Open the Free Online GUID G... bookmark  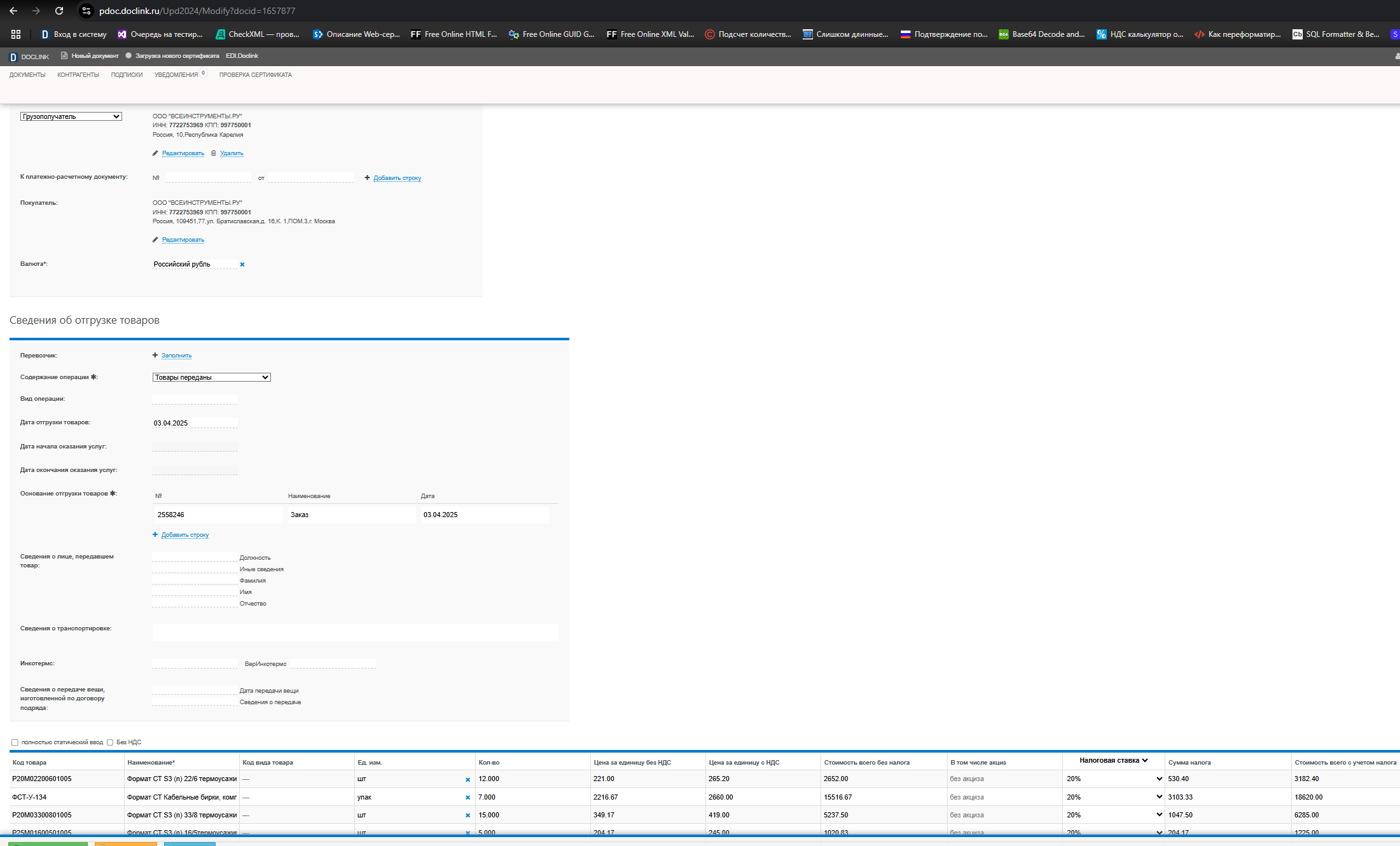(552, 34)
